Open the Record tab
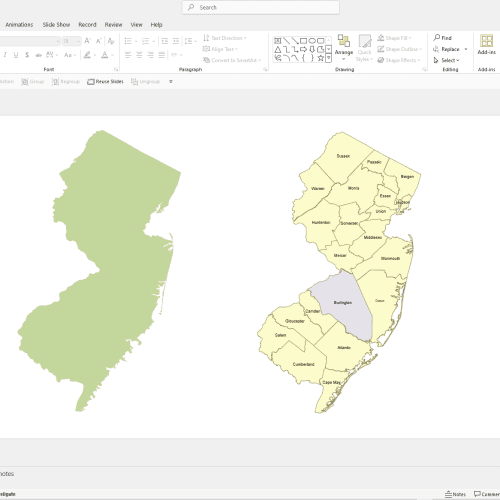The height and width of the screenshot is (500, 500). [87, 24]
